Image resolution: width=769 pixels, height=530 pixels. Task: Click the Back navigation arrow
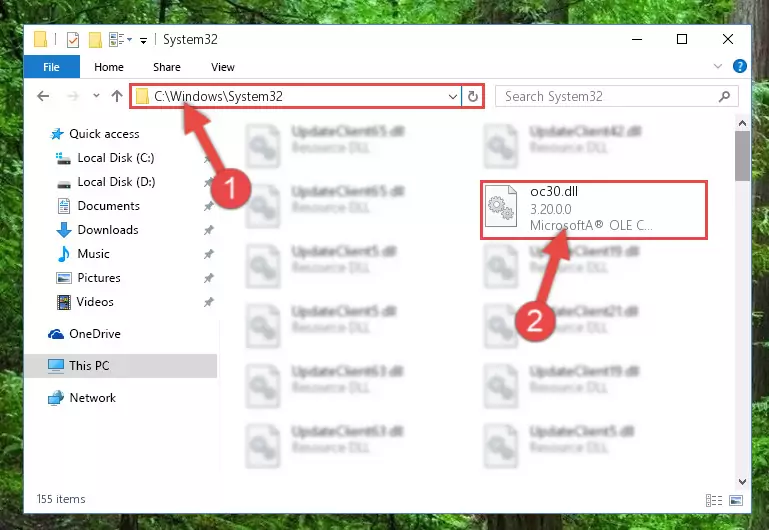coord(43,96)
